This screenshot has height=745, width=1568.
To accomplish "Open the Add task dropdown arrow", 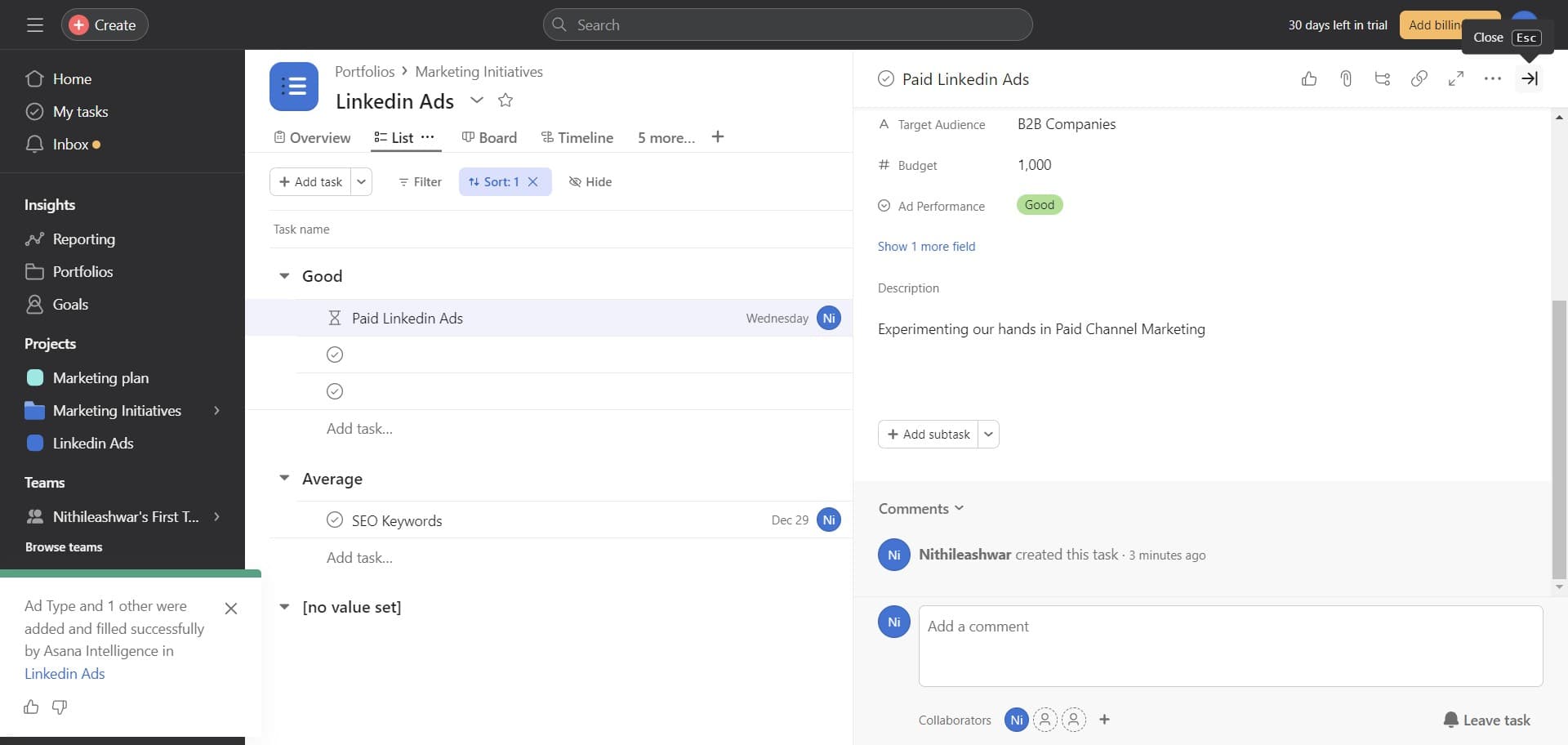I will tap(361, 181).
